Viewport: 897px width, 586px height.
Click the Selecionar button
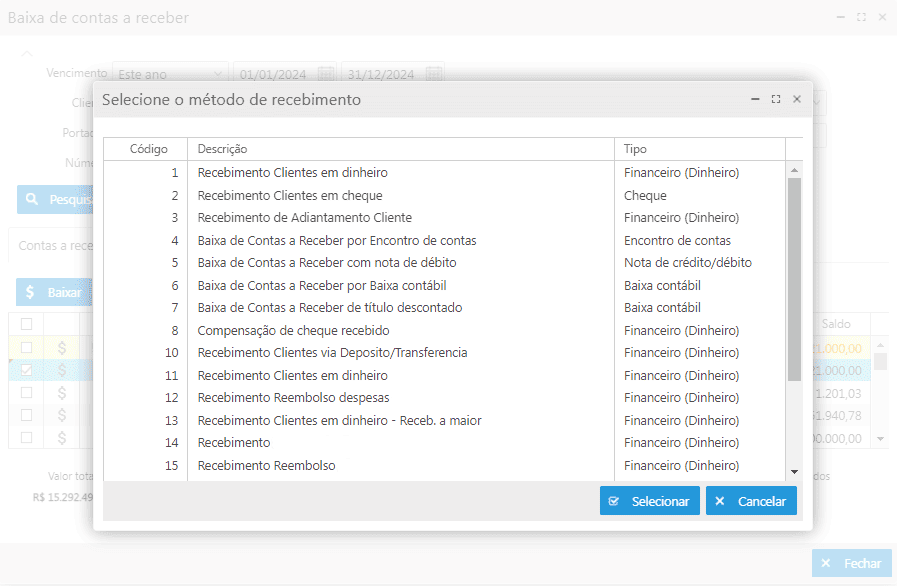tap(649, 501)
